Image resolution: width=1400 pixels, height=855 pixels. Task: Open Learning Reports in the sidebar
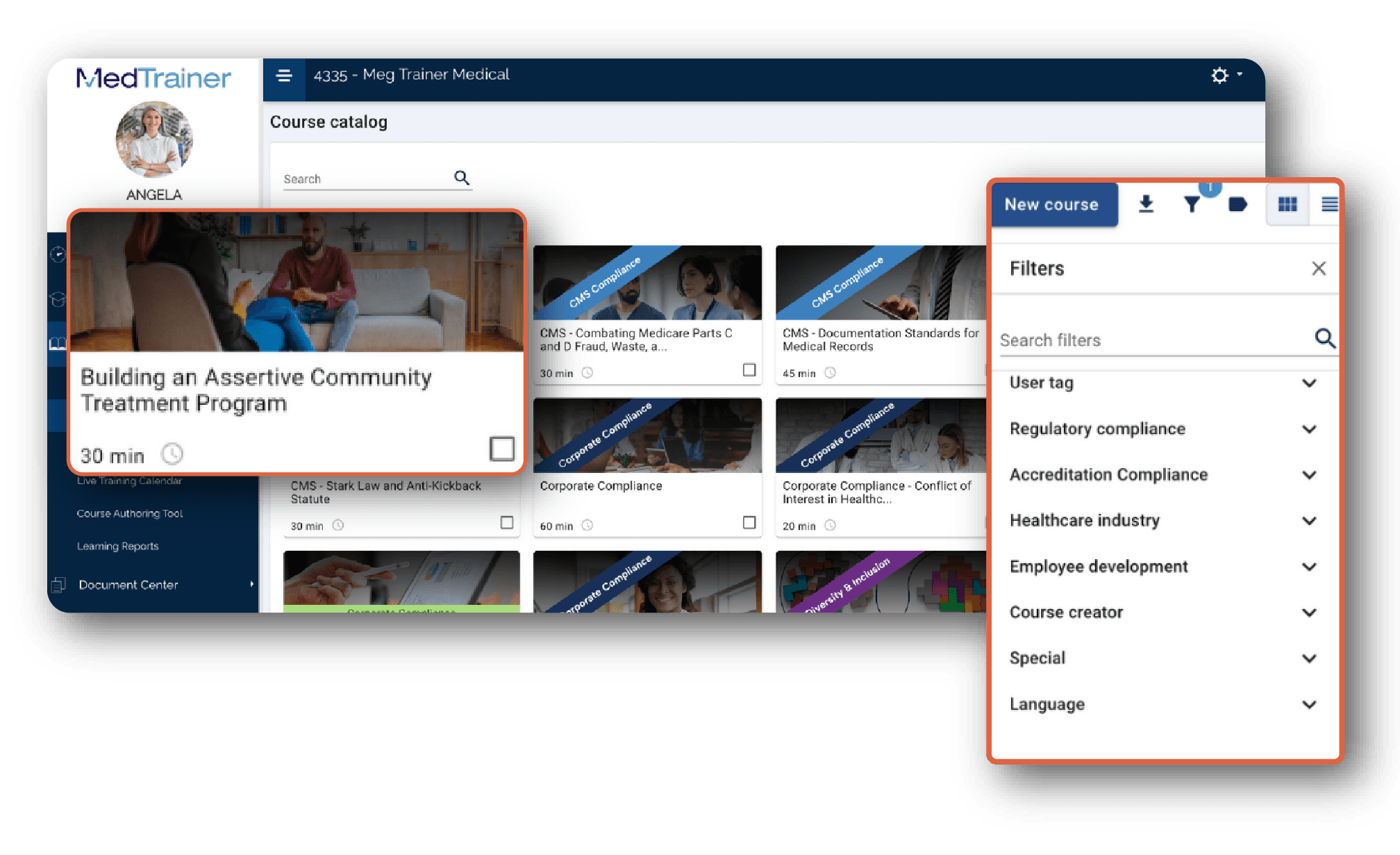click(x=118, y=546)
